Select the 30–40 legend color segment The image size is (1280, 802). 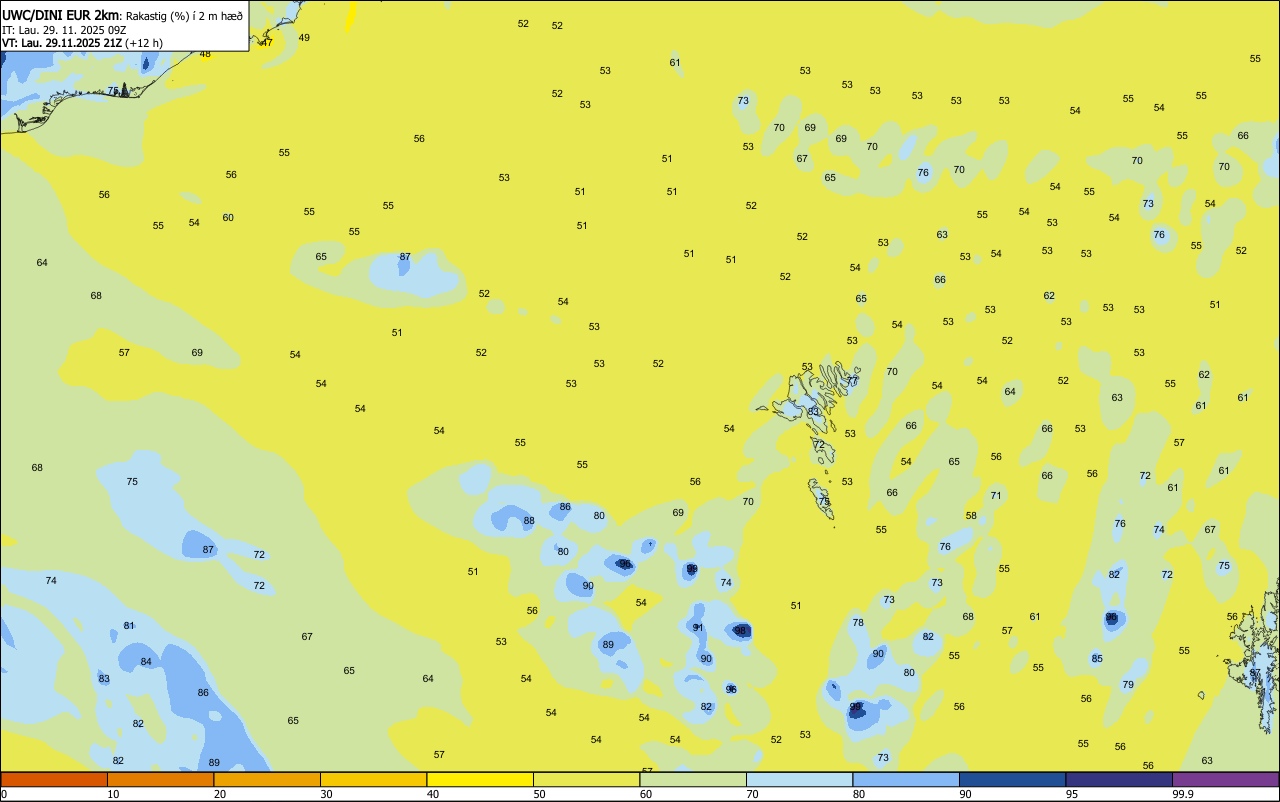[x=373, y=779]
